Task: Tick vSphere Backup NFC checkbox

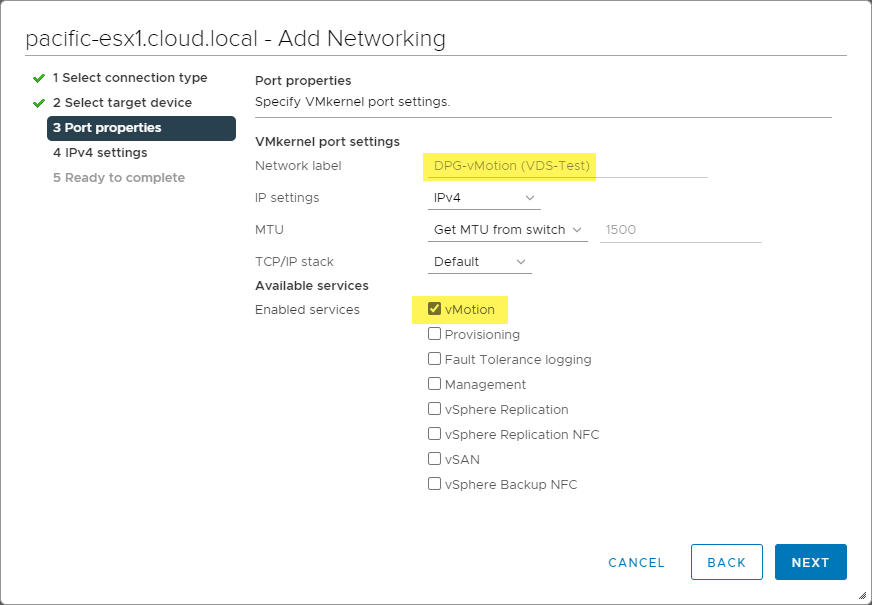Action: pos(434,484)
